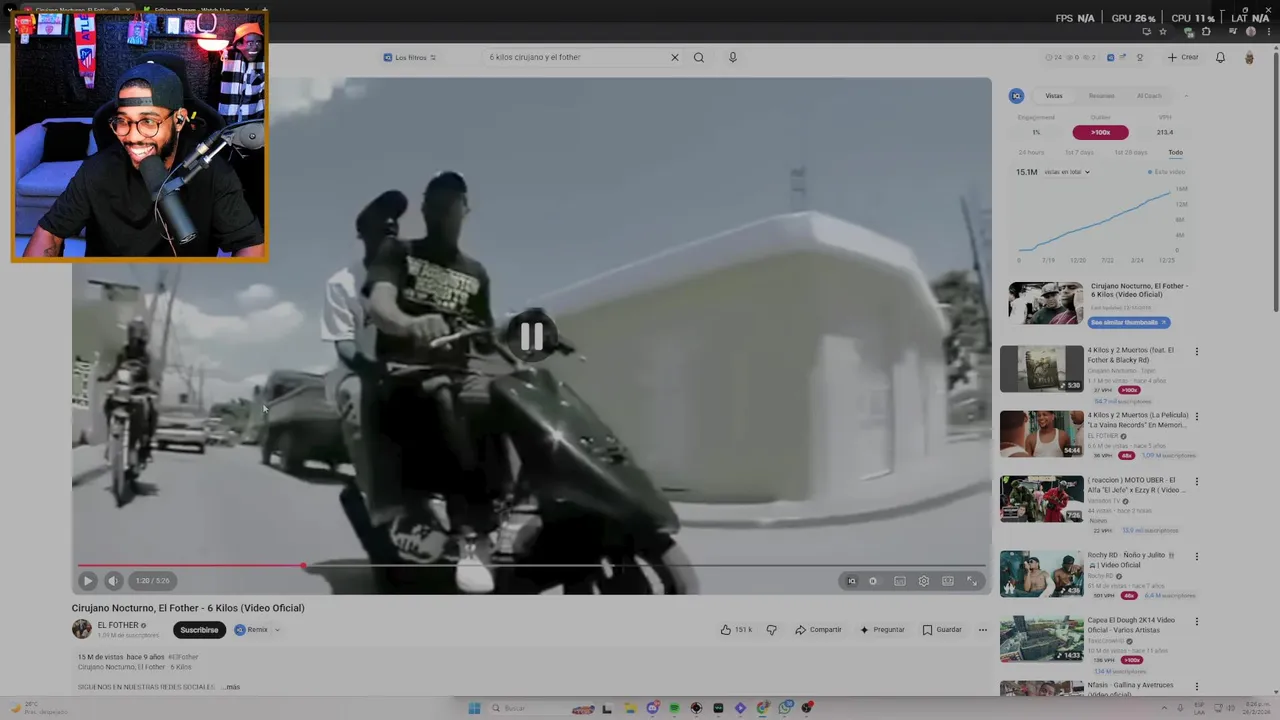Screen dimensions: 1280x720
Task: Toggle fullscreen in the video player
Action: 971,581
